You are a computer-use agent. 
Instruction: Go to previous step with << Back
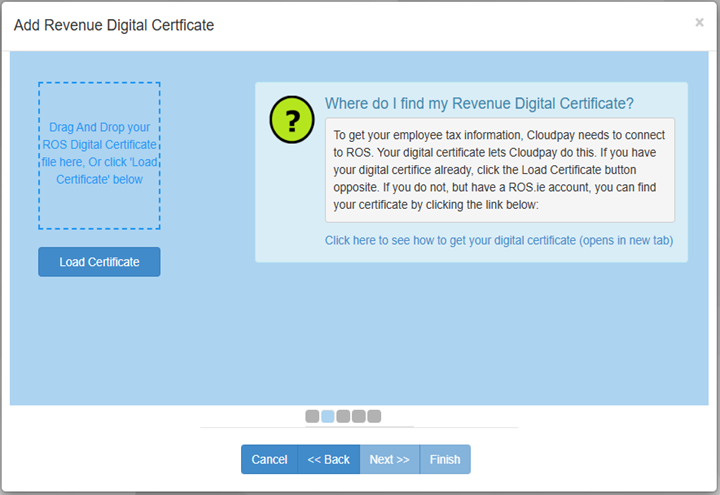click(x=328, y=460)
